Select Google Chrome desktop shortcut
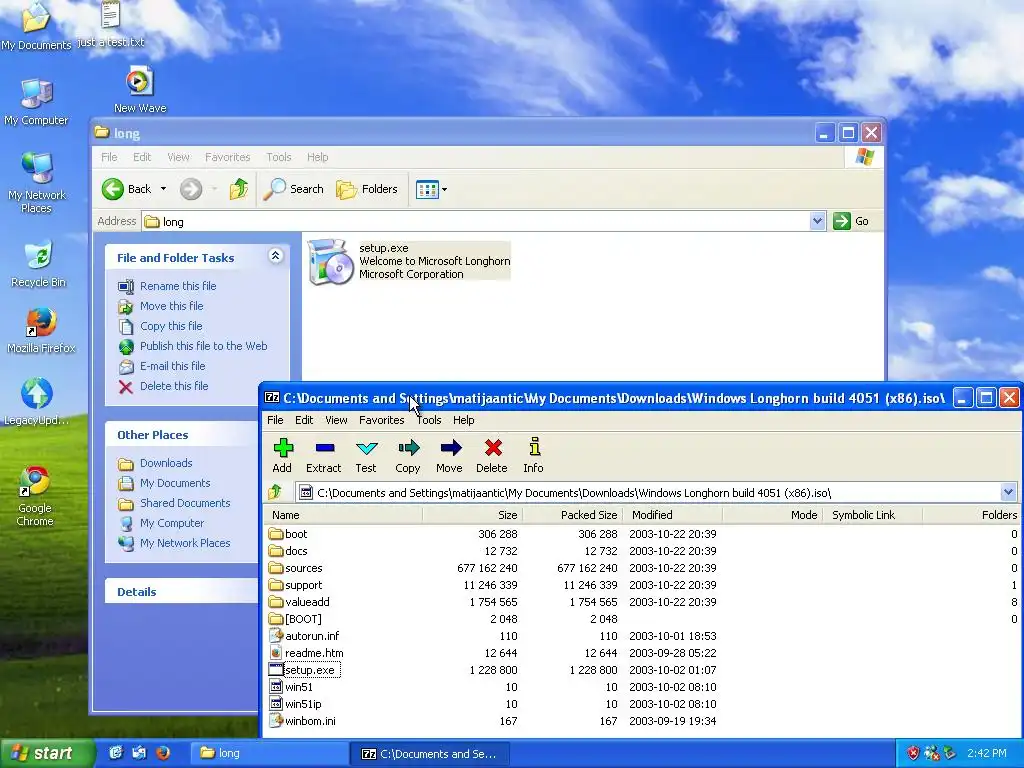The width and height of the screenshot is (1024, 768). [35, 496]
